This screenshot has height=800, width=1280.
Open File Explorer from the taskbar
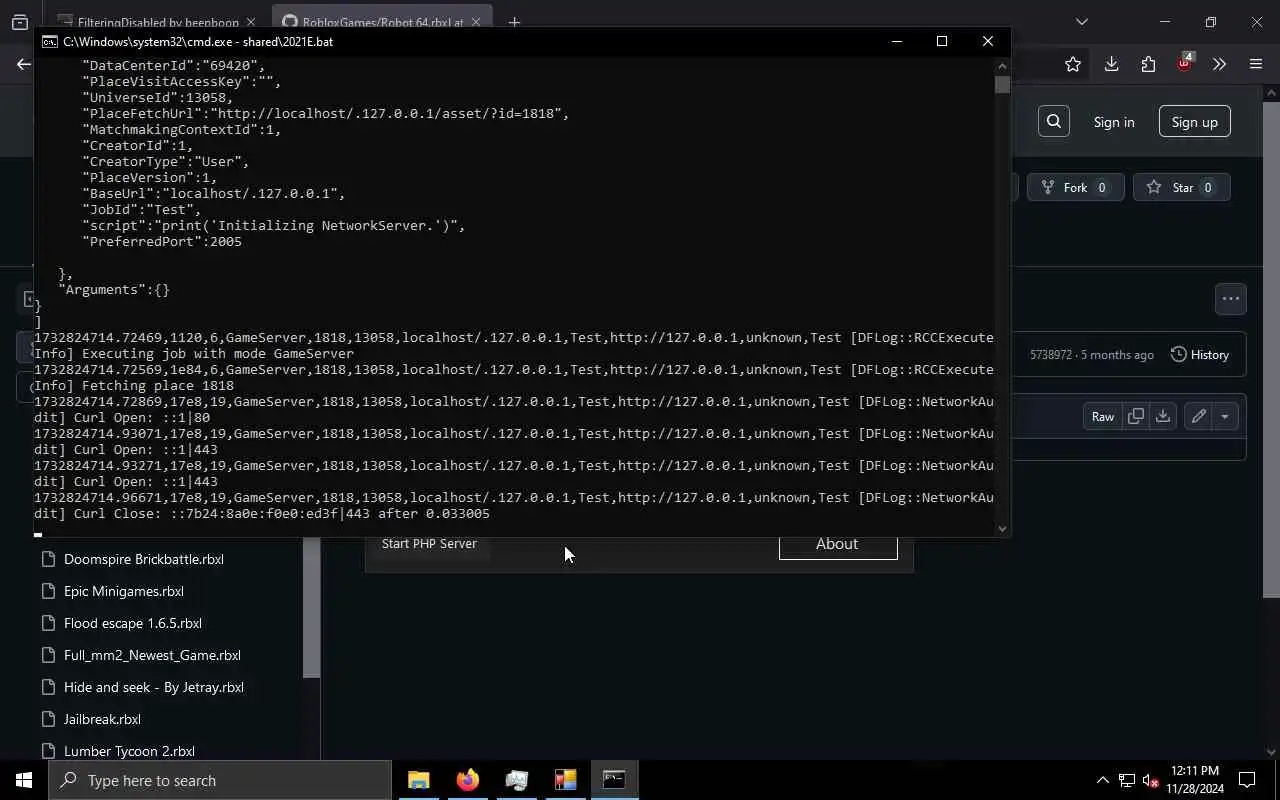418,780
